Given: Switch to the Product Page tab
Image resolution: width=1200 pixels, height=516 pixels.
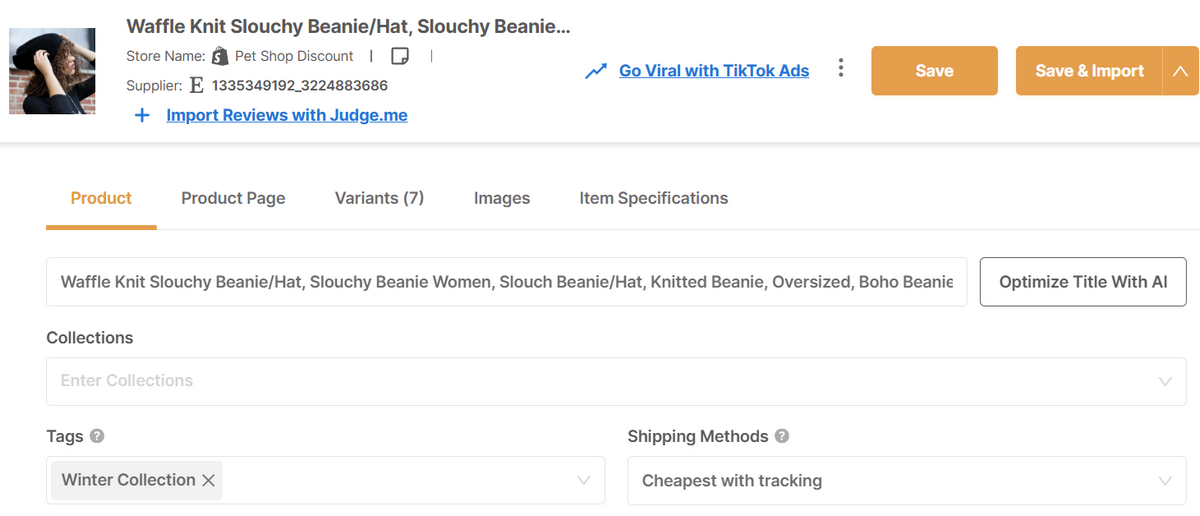Looking at the screenshot, I should click(233, 198).
